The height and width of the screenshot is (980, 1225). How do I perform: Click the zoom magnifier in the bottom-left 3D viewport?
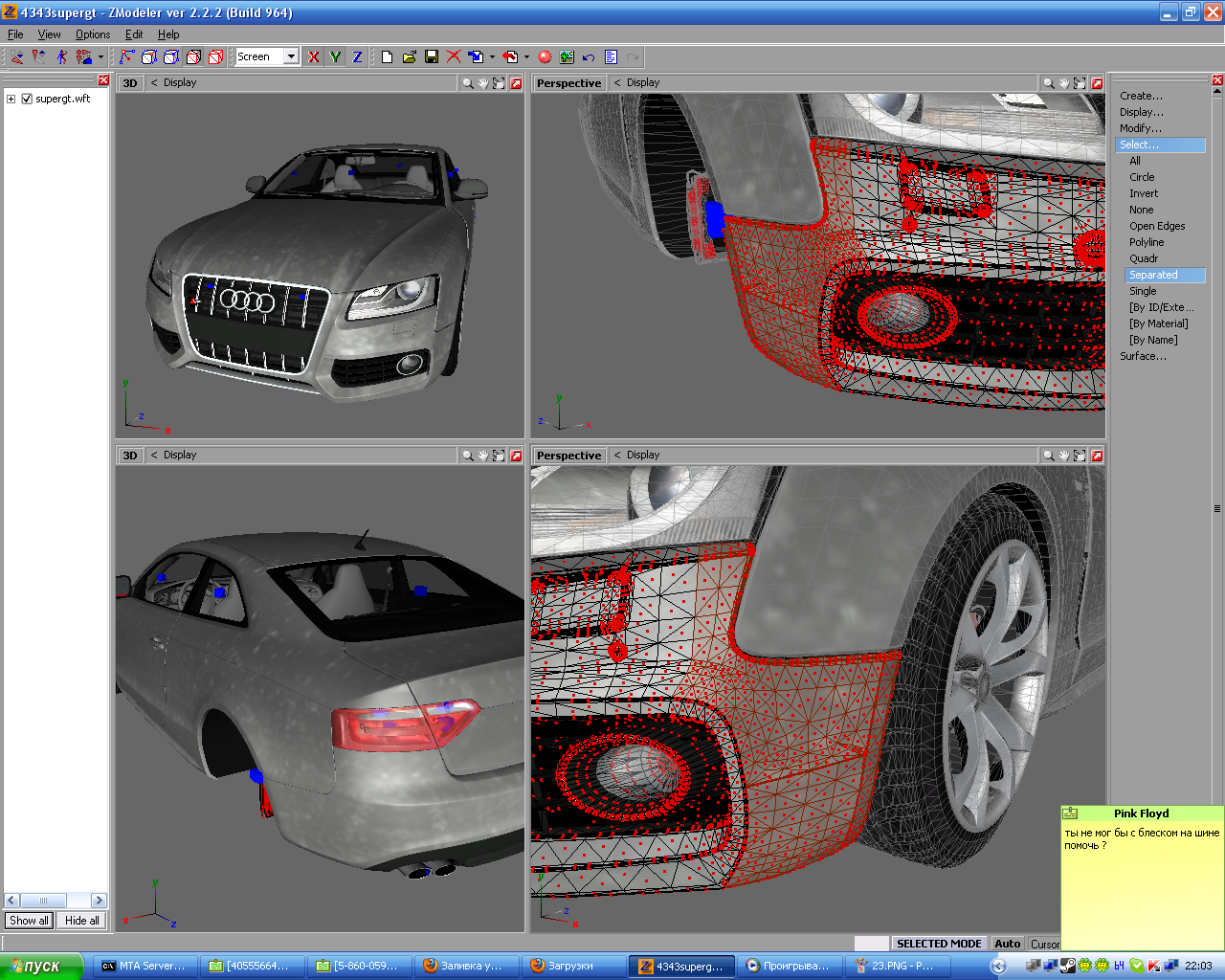(x=467, y=456)
